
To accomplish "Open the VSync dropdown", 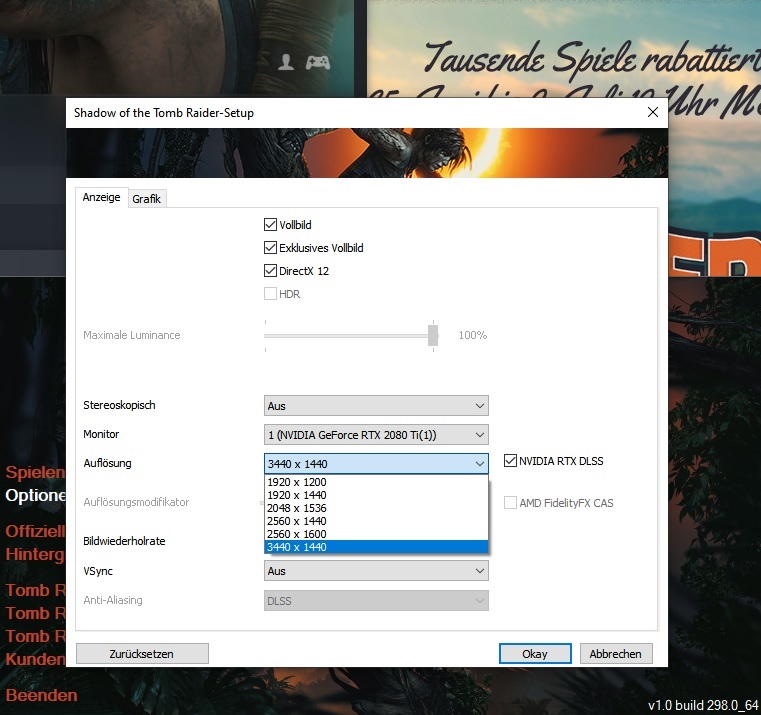I will pyautogui.click(x=376, y=571).
